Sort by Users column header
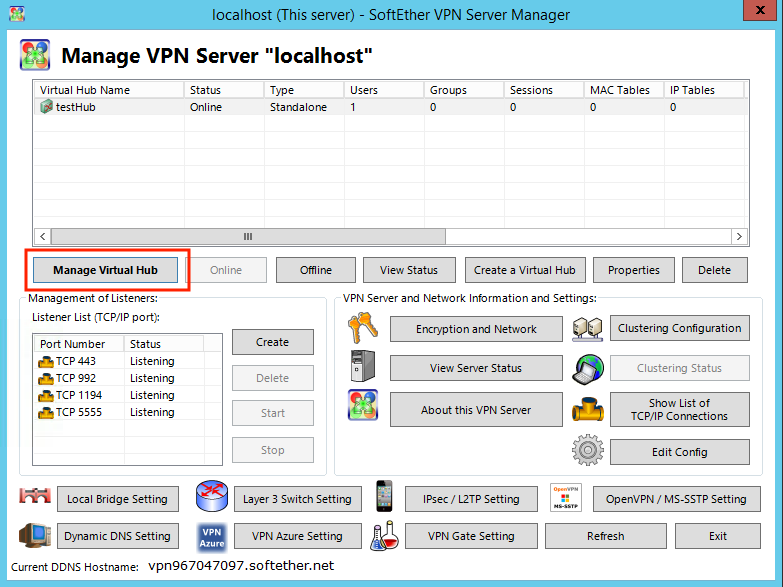This screenshot has height=587, width=783. tap(384, 90)
